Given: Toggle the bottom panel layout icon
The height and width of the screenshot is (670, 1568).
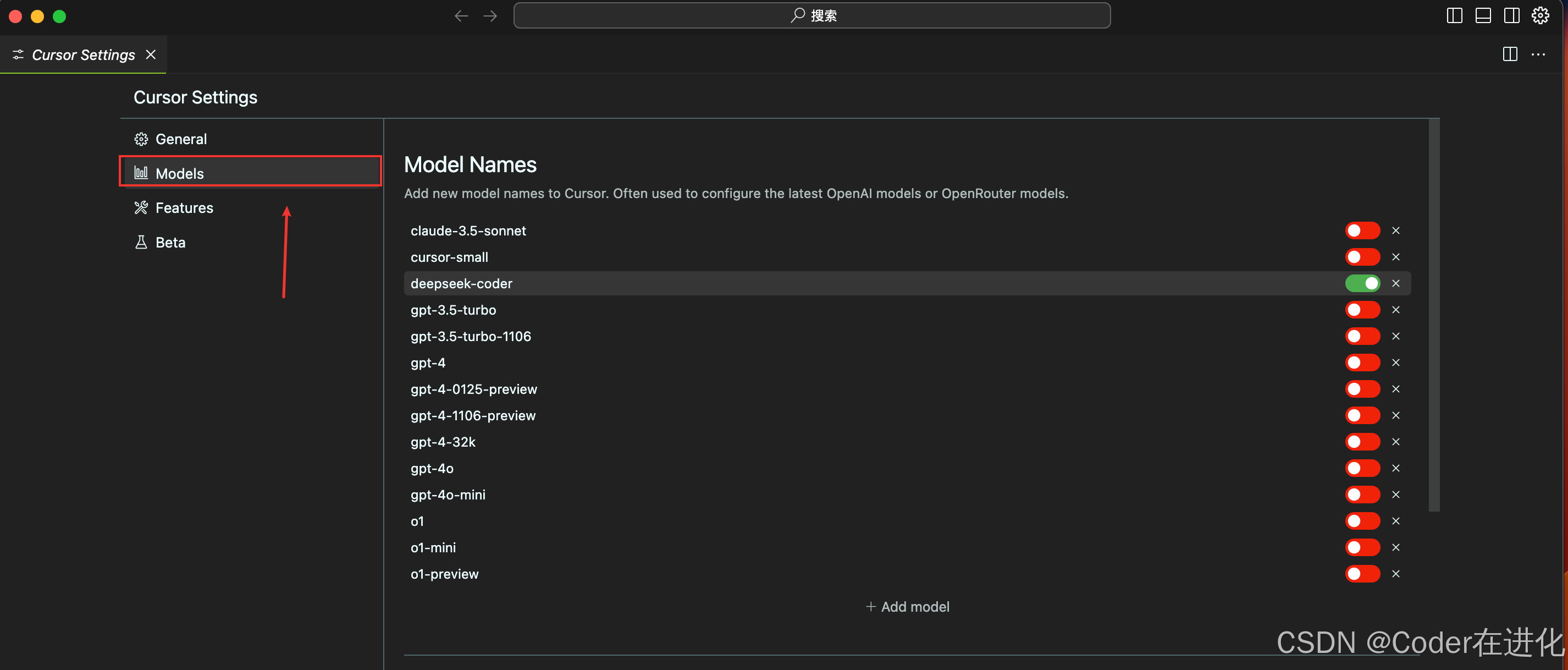Looking at the screenshot, I should pyautogui.click(x=1483, y=16).
